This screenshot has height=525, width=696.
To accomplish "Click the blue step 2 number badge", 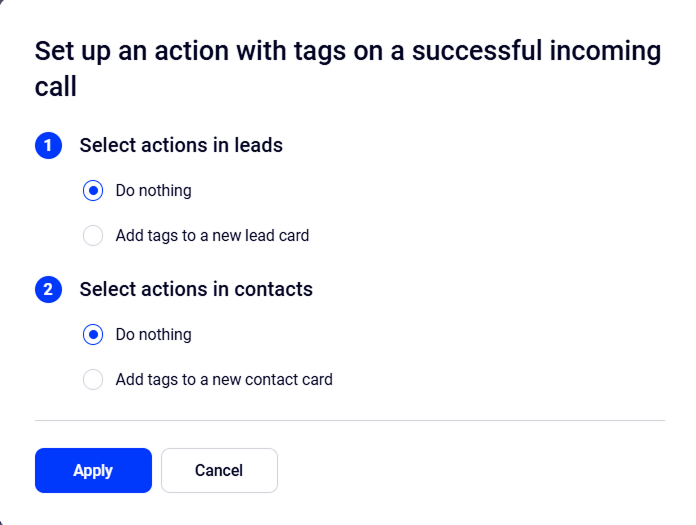I will 48,290.
